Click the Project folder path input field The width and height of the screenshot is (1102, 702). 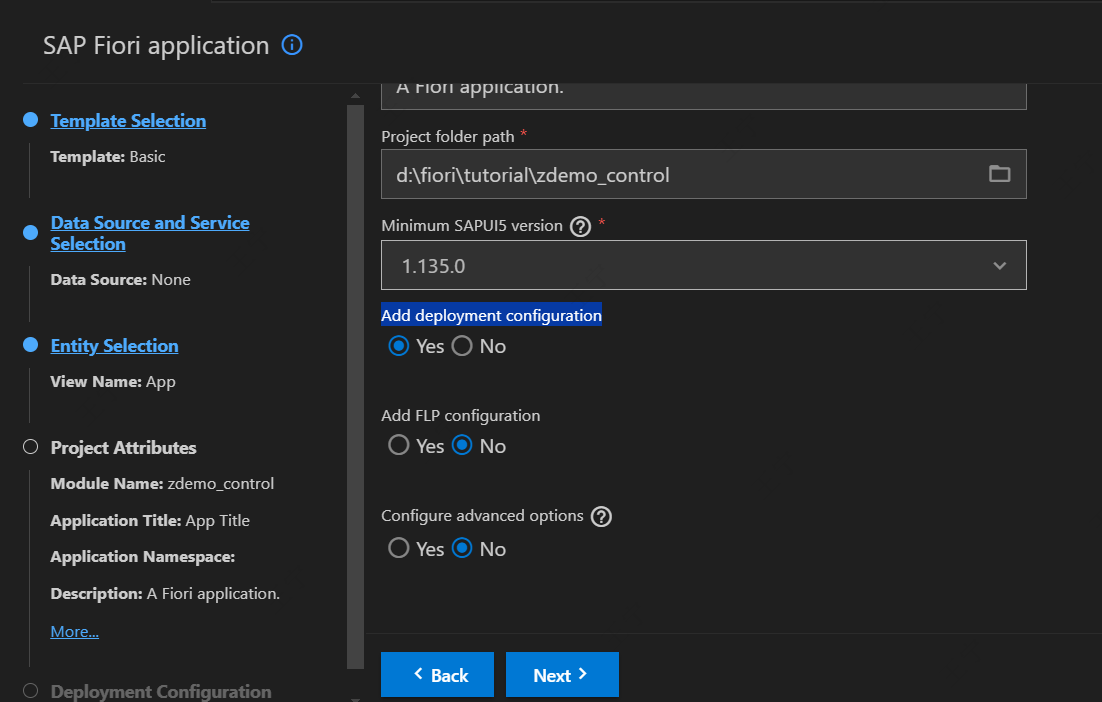[680, 175]
